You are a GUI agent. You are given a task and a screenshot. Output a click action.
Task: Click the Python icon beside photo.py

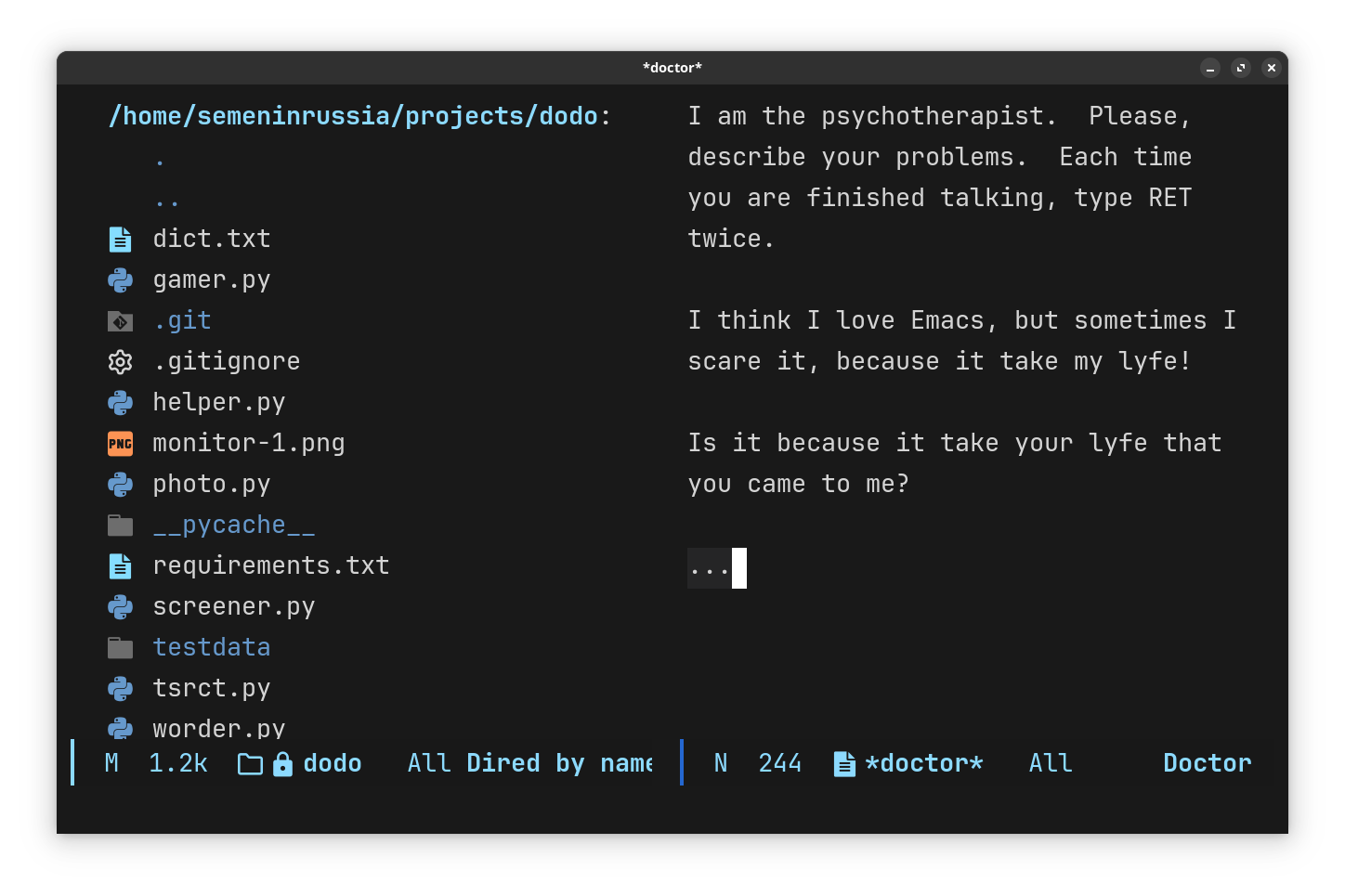(120, 485)
